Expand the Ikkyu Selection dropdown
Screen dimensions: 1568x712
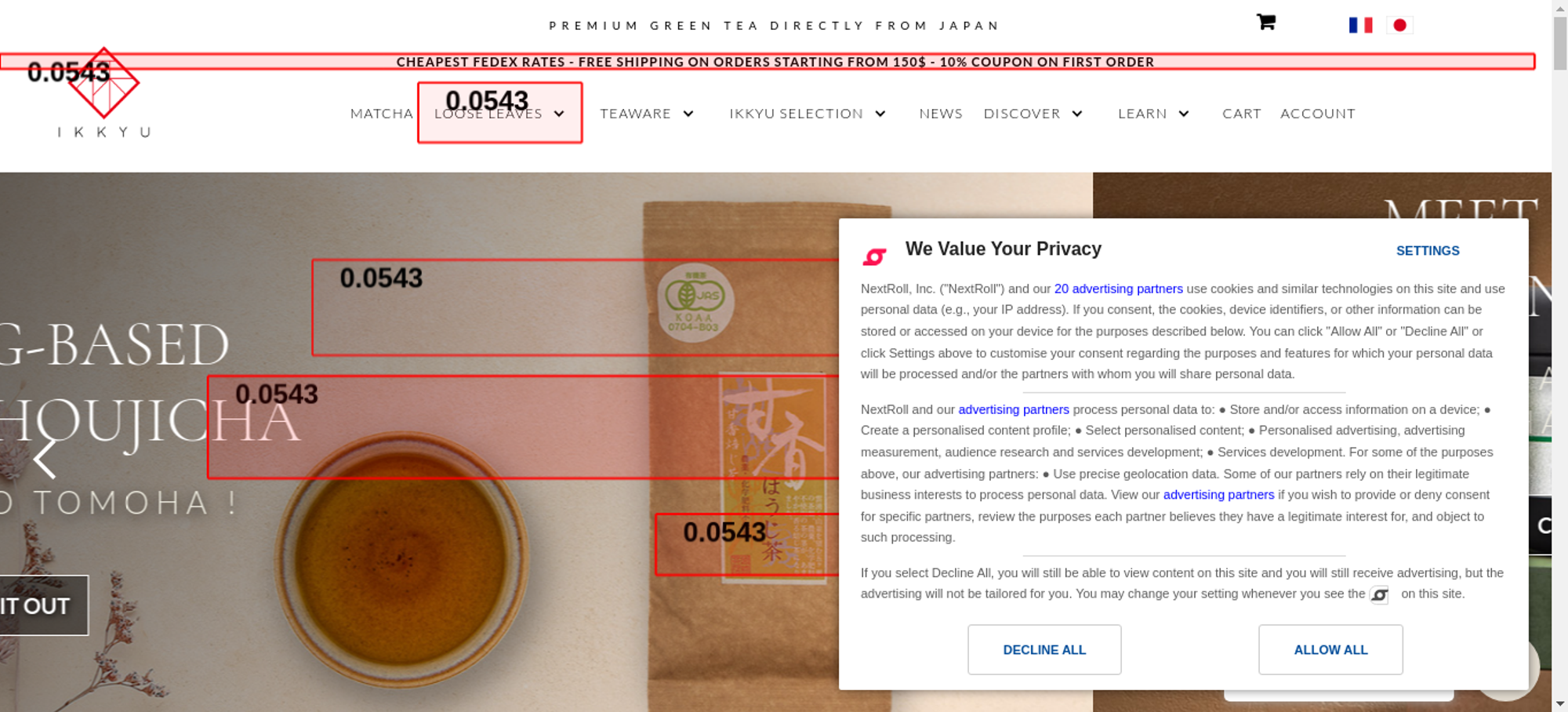[x=880, y=114]
